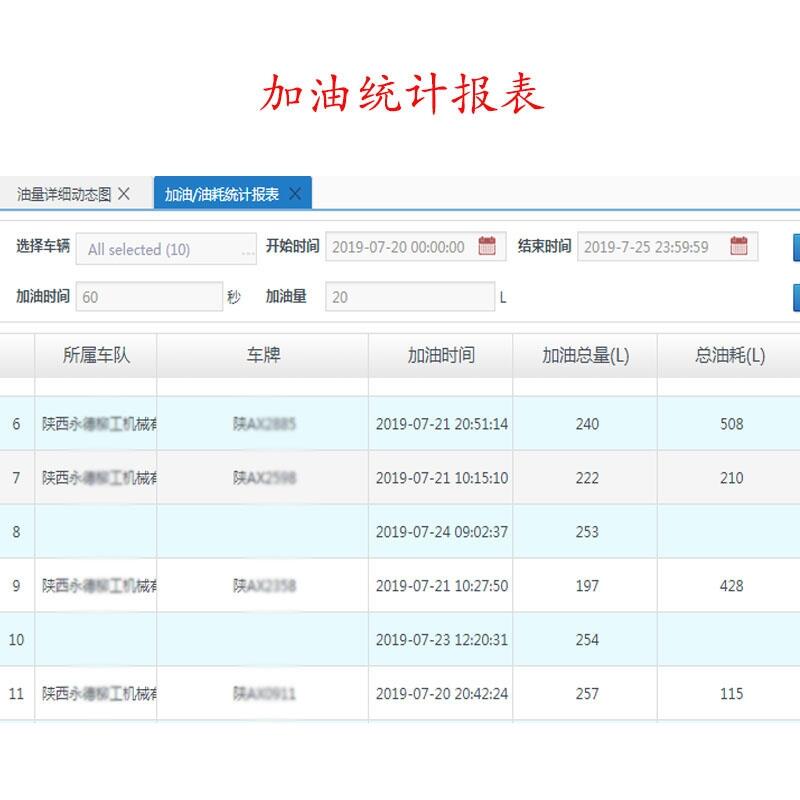Sort by the 加油总量(L) column header
The image size is (800, 800).
click(585, 355)
